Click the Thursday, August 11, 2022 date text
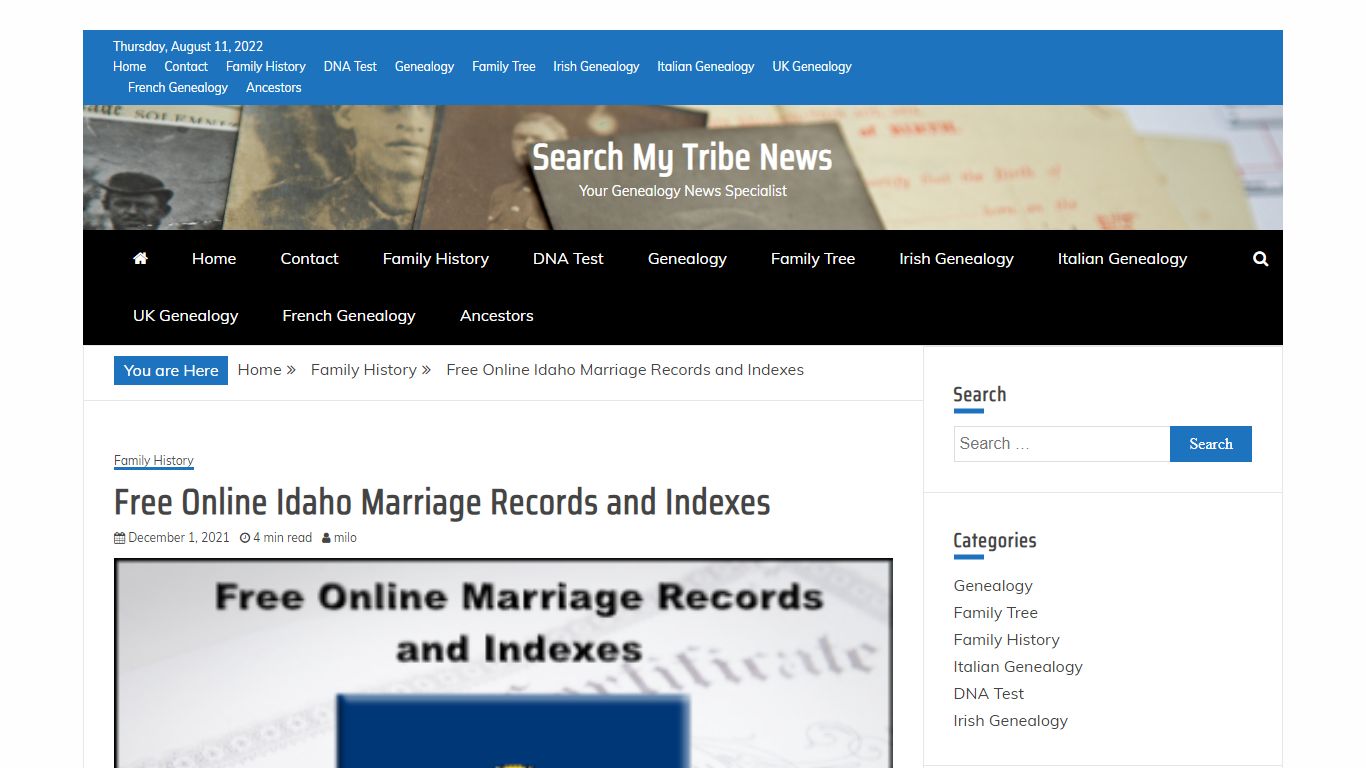The width and height of the screenshot is (1366, 768). [188, 46]
